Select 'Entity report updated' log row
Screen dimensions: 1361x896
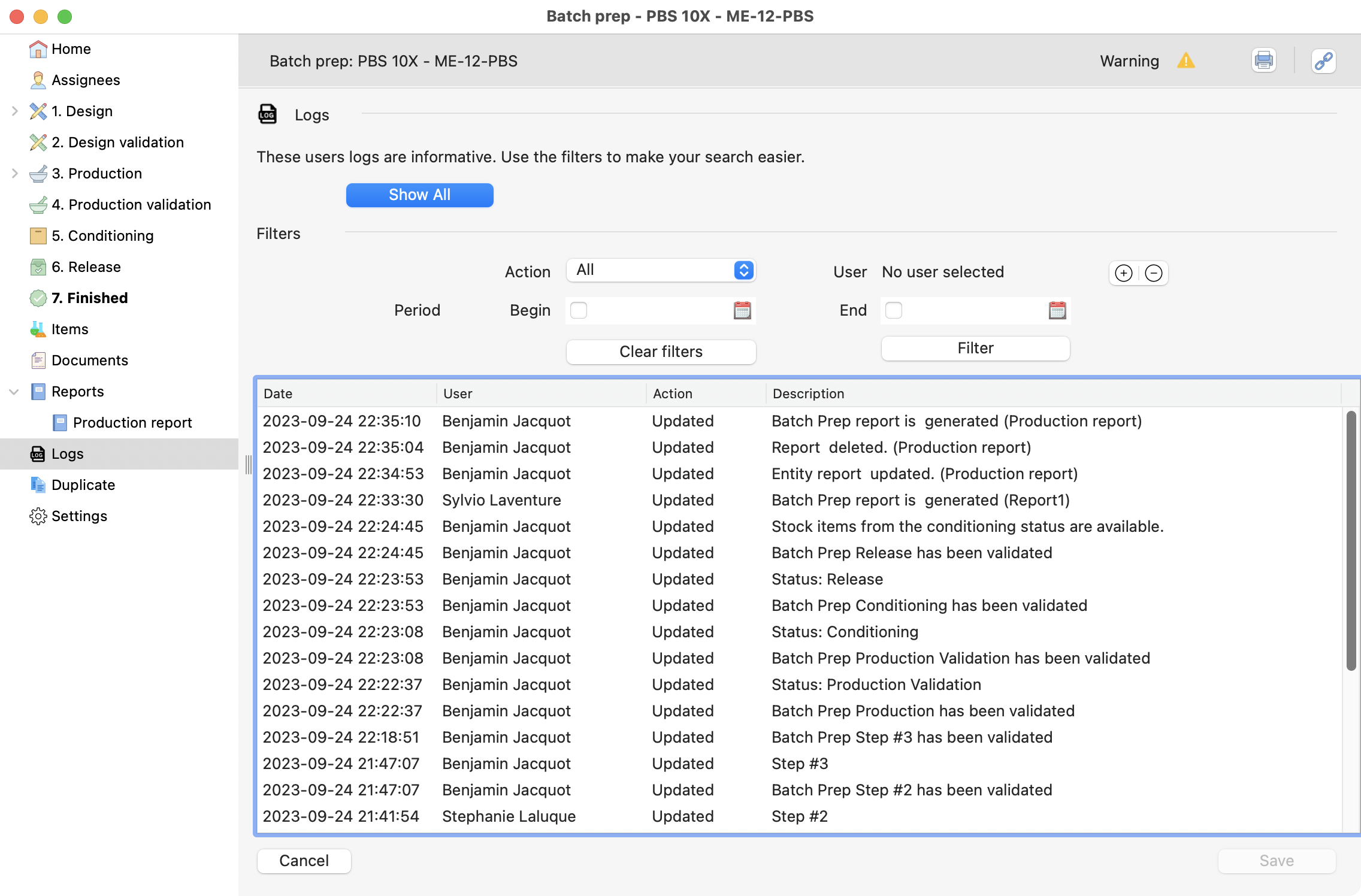(x=800, y=474)
